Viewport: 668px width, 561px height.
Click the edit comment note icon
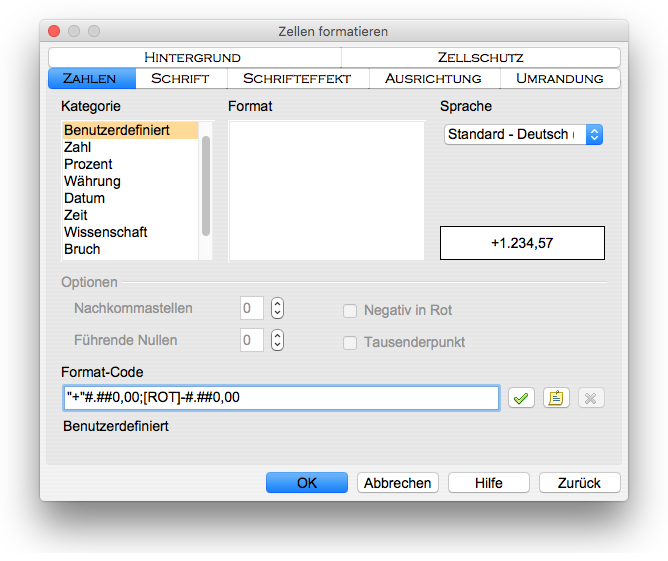(556, 398)
